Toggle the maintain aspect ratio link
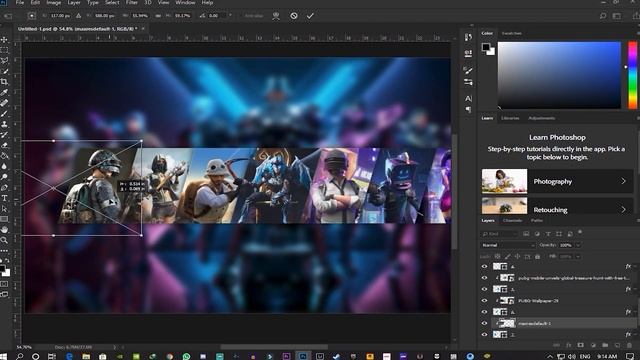640x360 pixels. [x=158, y=16]
